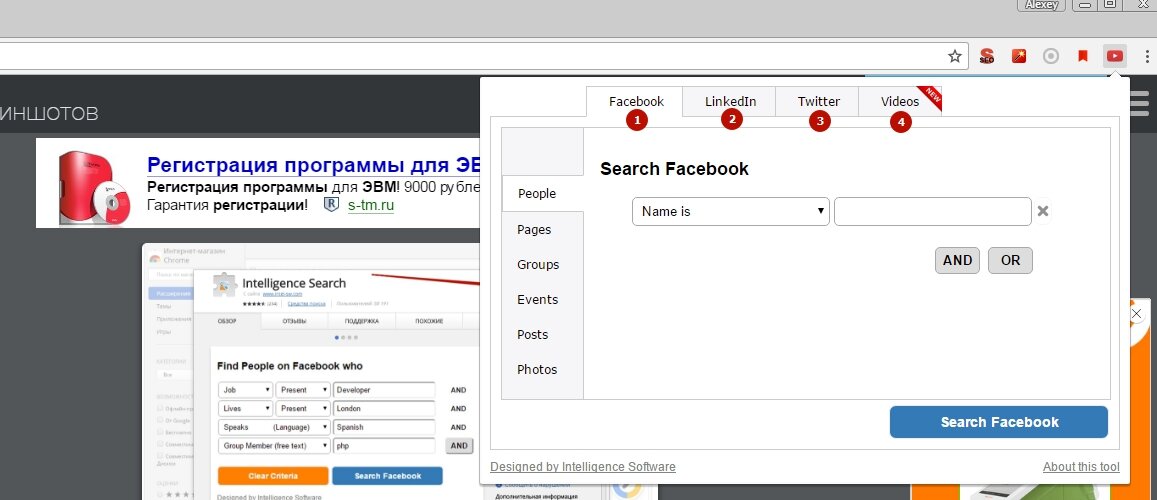The width and height of the screenshot is (1157, 500).
Task: Select Photos in the side list
Action: point(537,369)
